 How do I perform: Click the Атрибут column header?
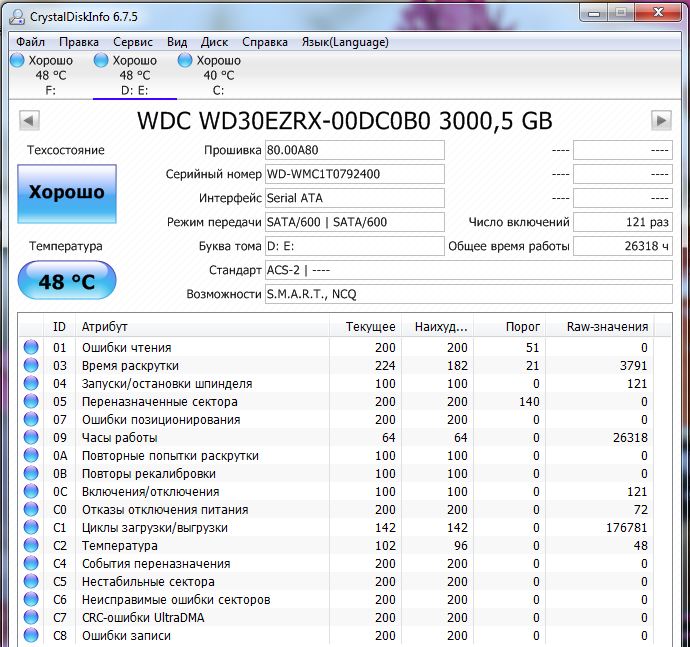click(x=105, y=327)
